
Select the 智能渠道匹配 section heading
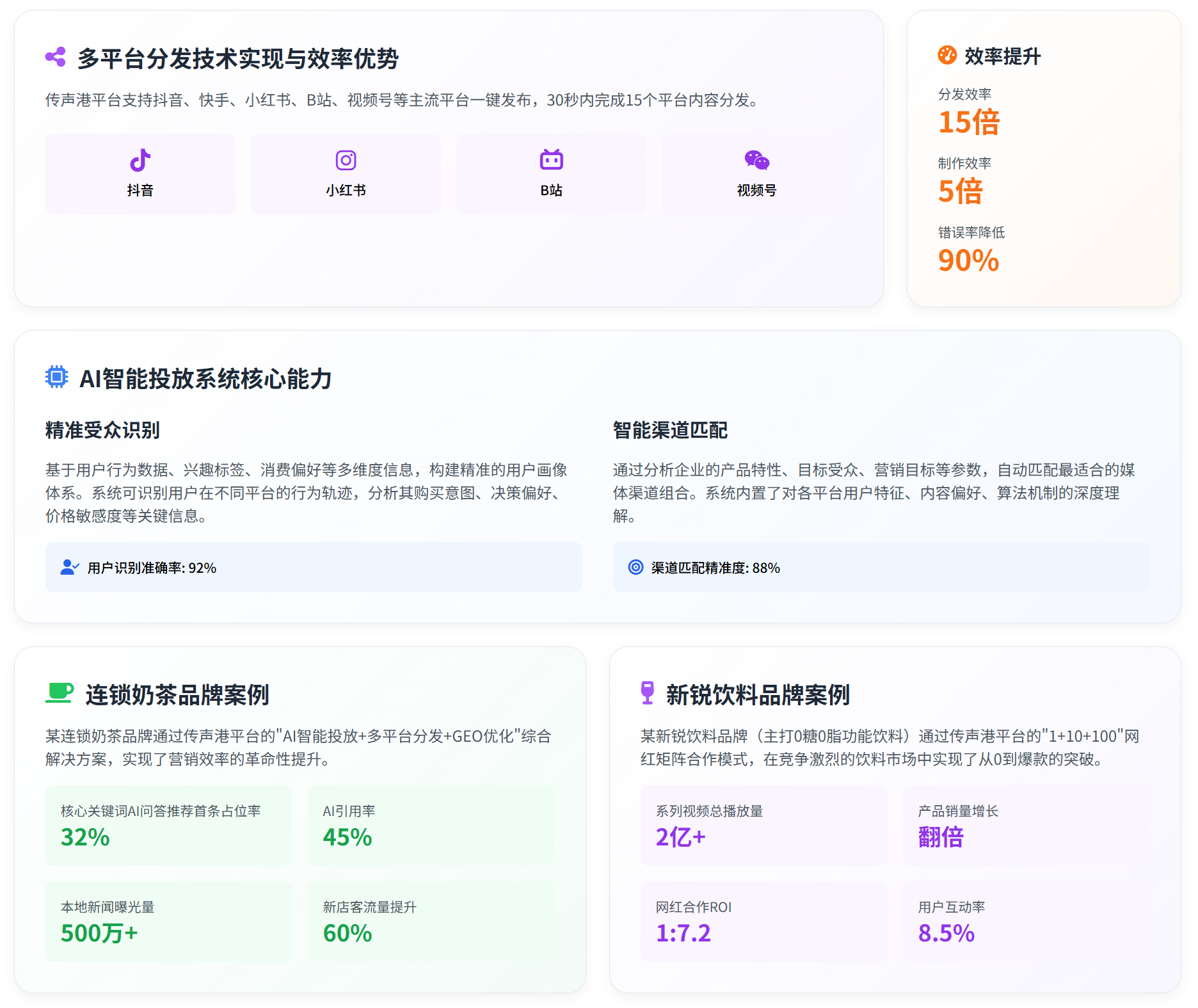click(669, 430)
